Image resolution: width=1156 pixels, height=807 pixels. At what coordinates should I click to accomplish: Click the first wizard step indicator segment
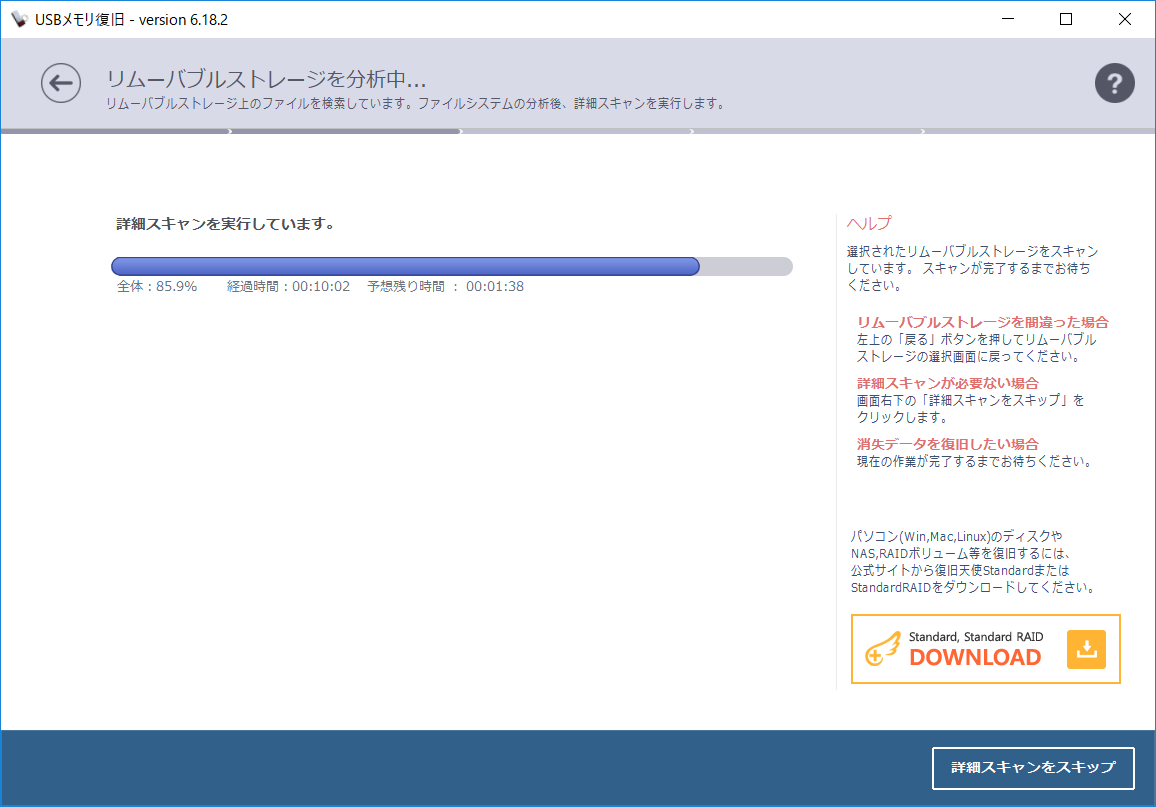[x=116, y=131]
